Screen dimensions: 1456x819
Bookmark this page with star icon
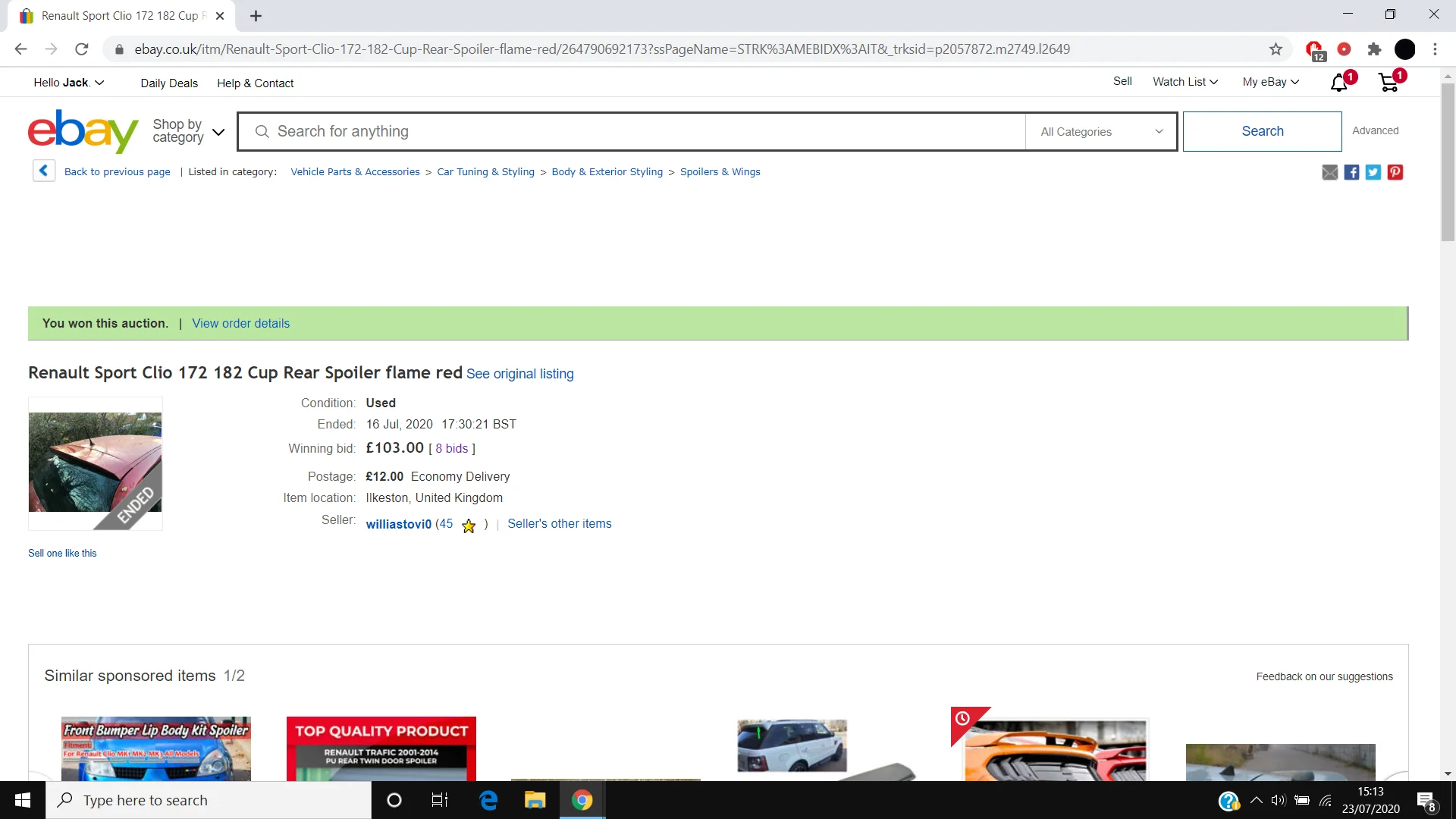[x=1276, y=49]
